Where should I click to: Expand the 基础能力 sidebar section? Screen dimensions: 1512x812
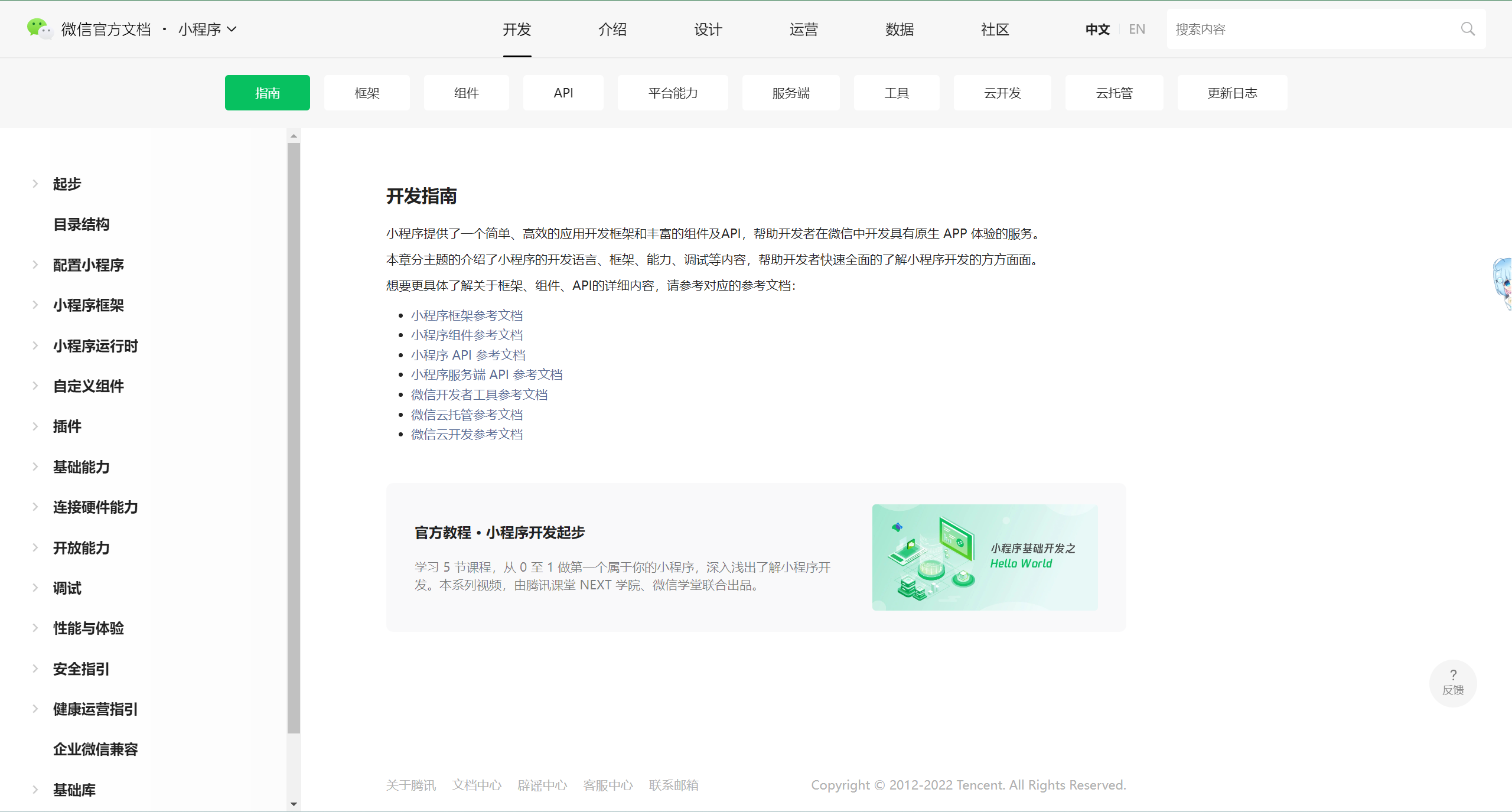(81, 467)
